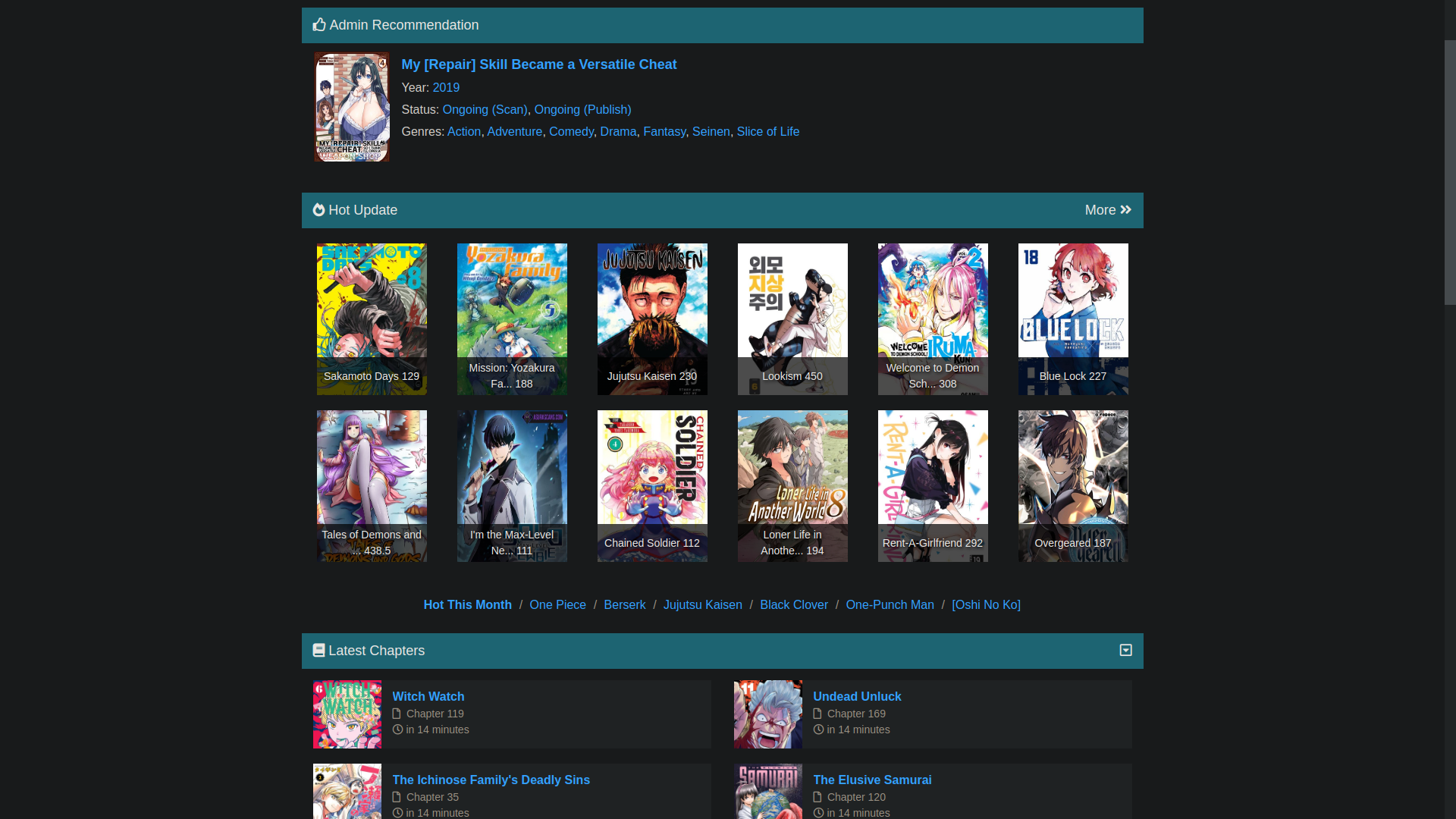The image size is (1456, 819).
Task: Open More hot updates via the double chevron
Action: (x=1125, y=210)
